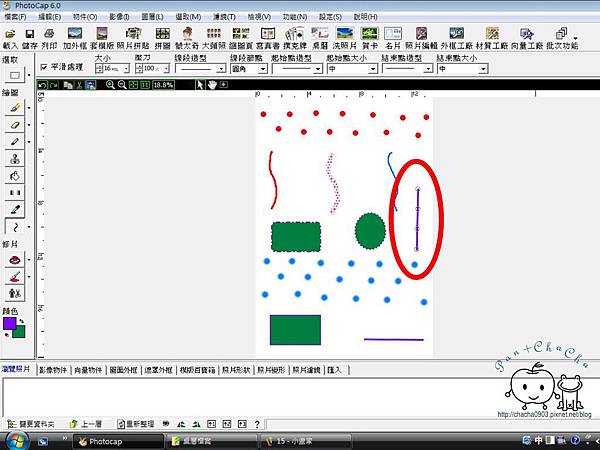Click the 載入 (load) folder icon

coord(10,34)
